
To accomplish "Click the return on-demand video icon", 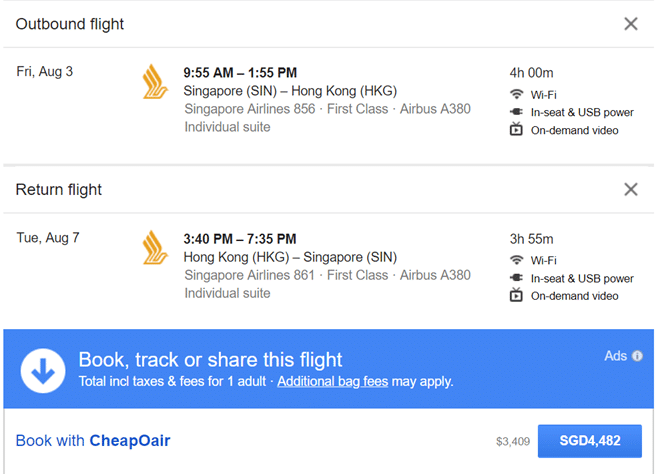I will pyautogui.click(x=516, y=295).
